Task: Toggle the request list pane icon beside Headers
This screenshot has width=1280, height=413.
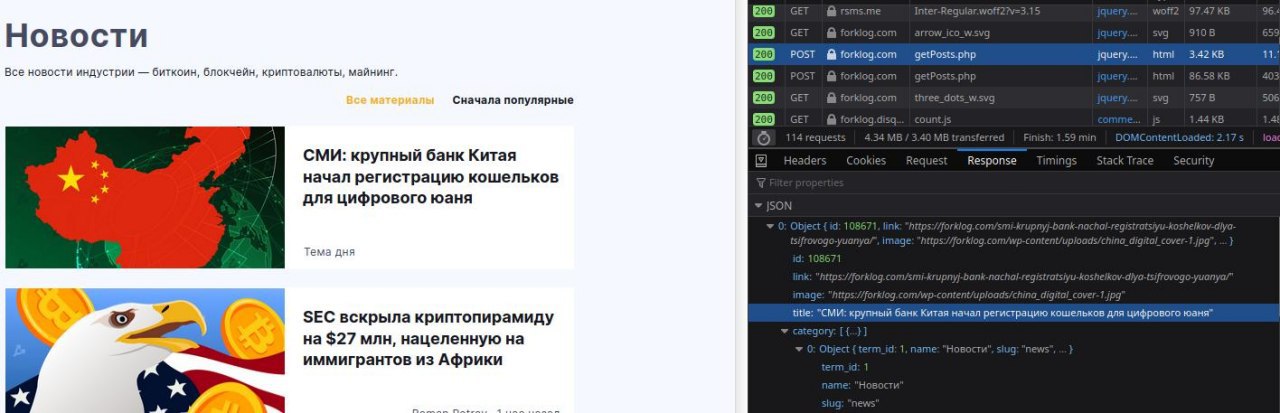Action: tap(761, 160)
